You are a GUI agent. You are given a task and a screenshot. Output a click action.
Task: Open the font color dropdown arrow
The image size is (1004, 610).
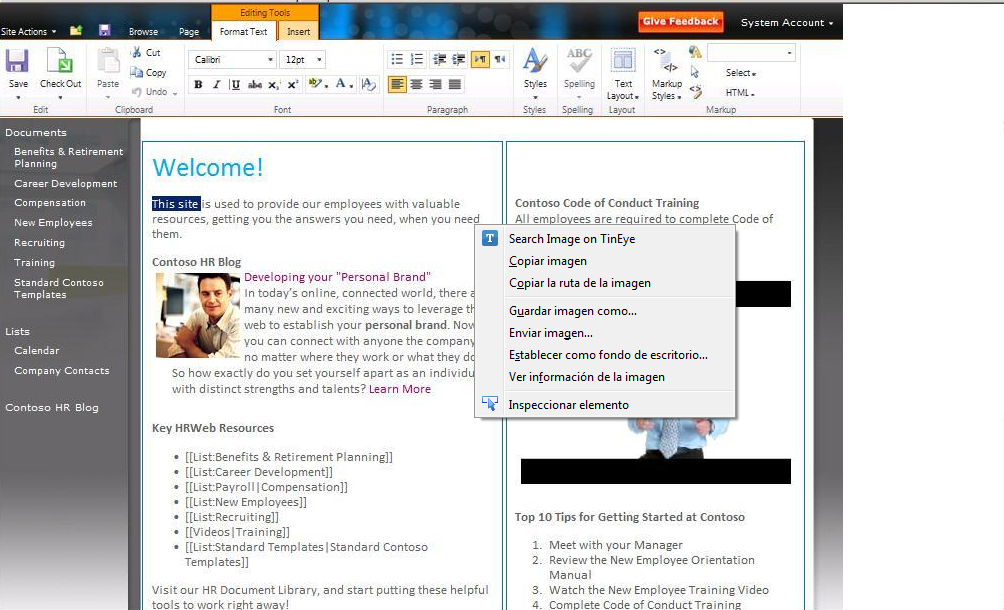tap(352, 85)
